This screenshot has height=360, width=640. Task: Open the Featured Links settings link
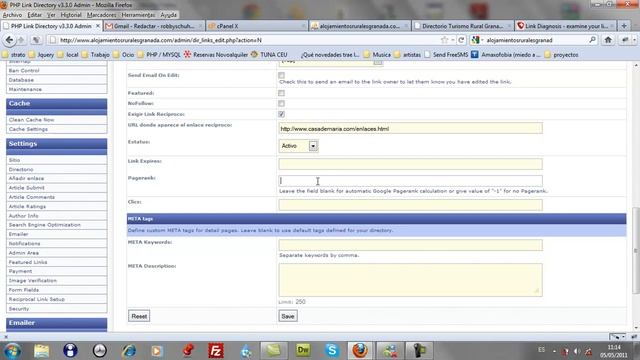28,262
